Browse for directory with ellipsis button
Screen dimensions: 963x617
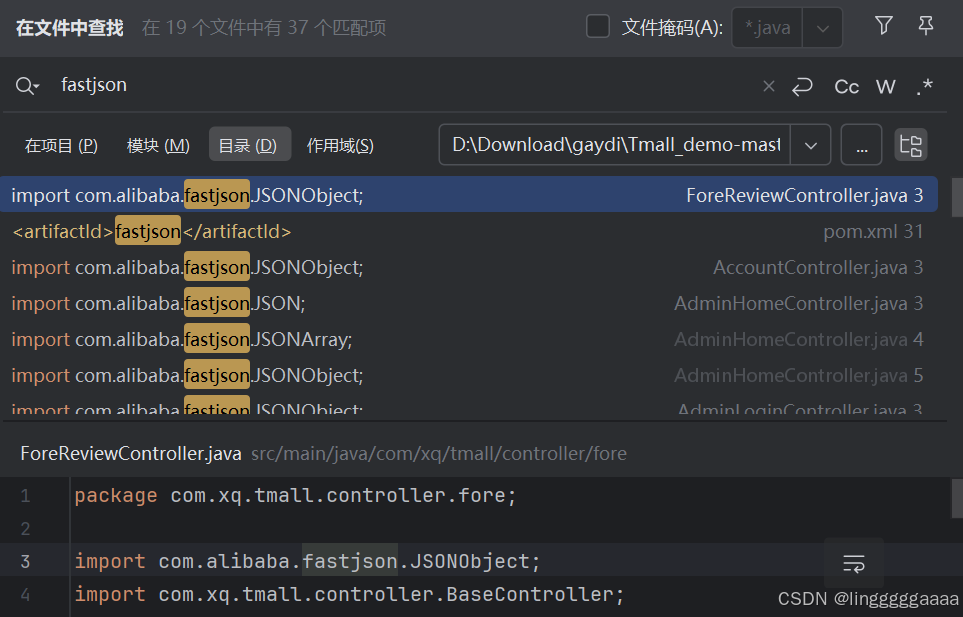coord(861,145)
